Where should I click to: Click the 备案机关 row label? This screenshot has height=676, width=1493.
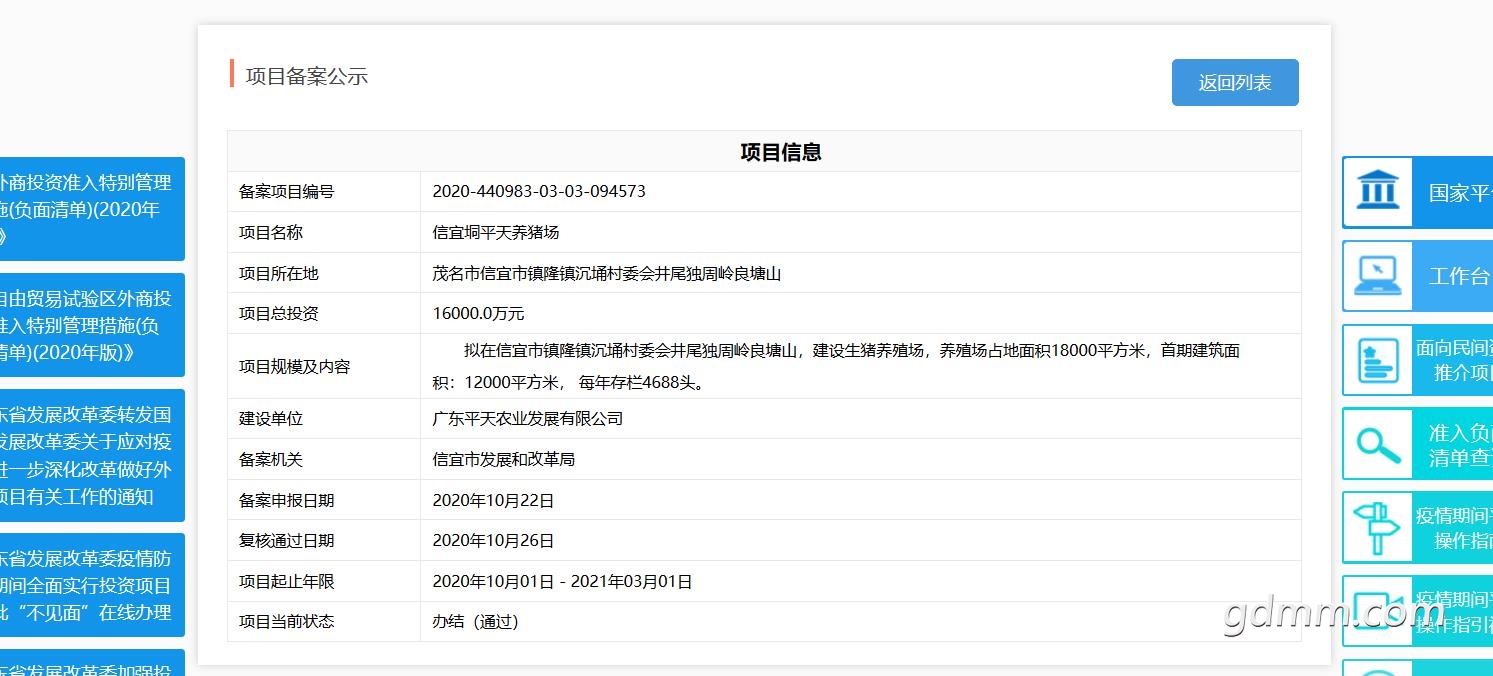click(x=271, y=459)
